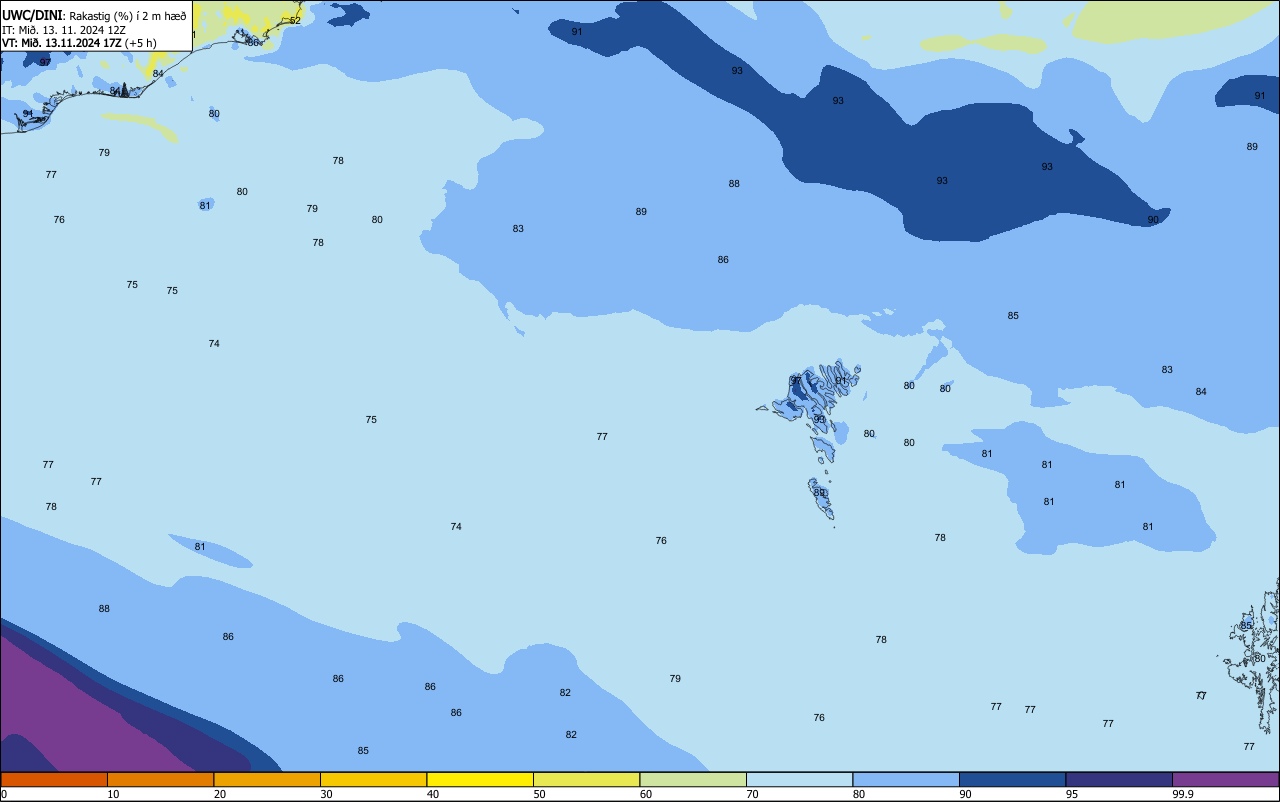Select the 20–30% amber legend swatch
1280x802 pixels.
coord(267,779)
